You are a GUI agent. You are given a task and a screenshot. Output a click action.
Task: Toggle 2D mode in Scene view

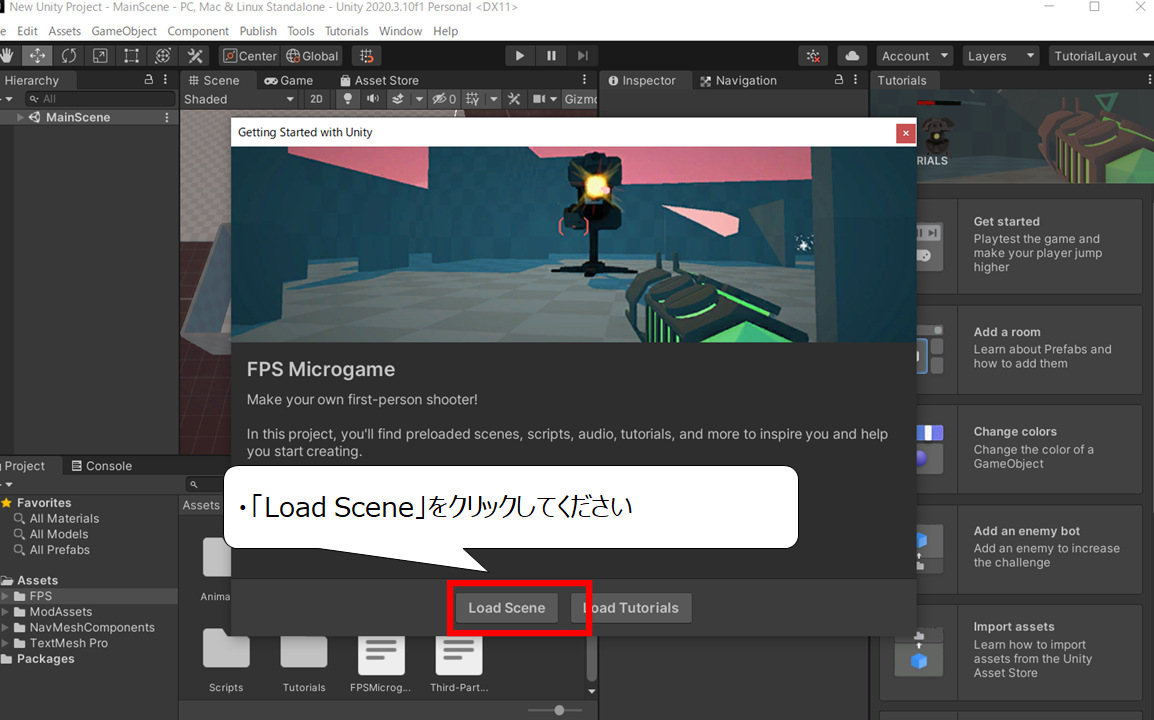pos(316,99)
